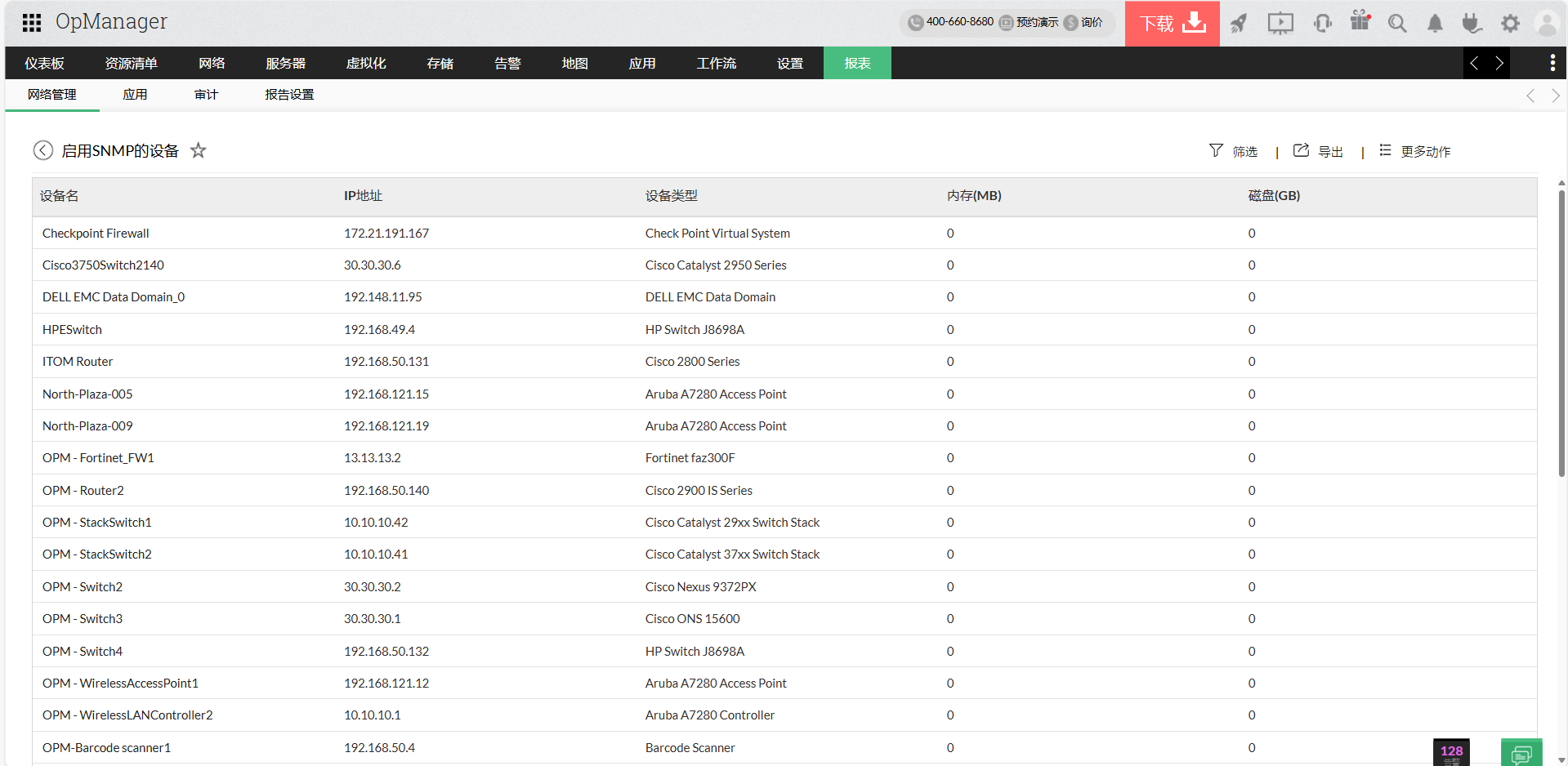Switch to the 审计 audit tab
The height and width of the screenshot is (766, 1568).
coord(206,95)
